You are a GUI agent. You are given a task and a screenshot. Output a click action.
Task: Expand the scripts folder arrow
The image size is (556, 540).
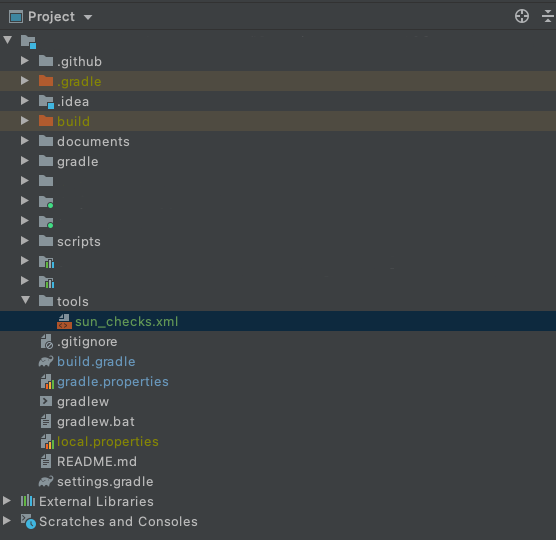24,241
